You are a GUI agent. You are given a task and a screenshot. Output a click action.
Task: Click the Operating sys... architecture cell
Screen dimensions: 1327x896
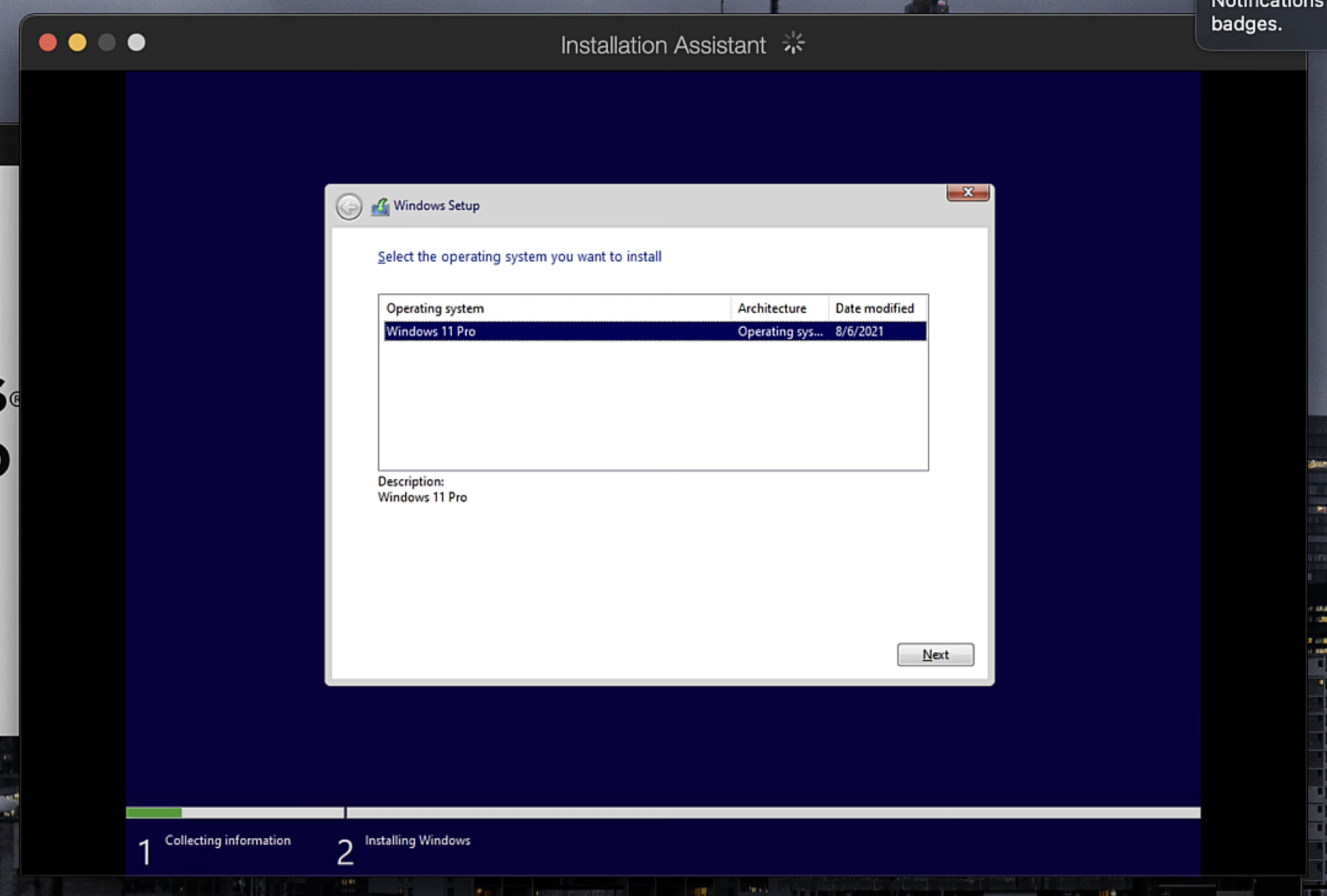tap(780, 331)
